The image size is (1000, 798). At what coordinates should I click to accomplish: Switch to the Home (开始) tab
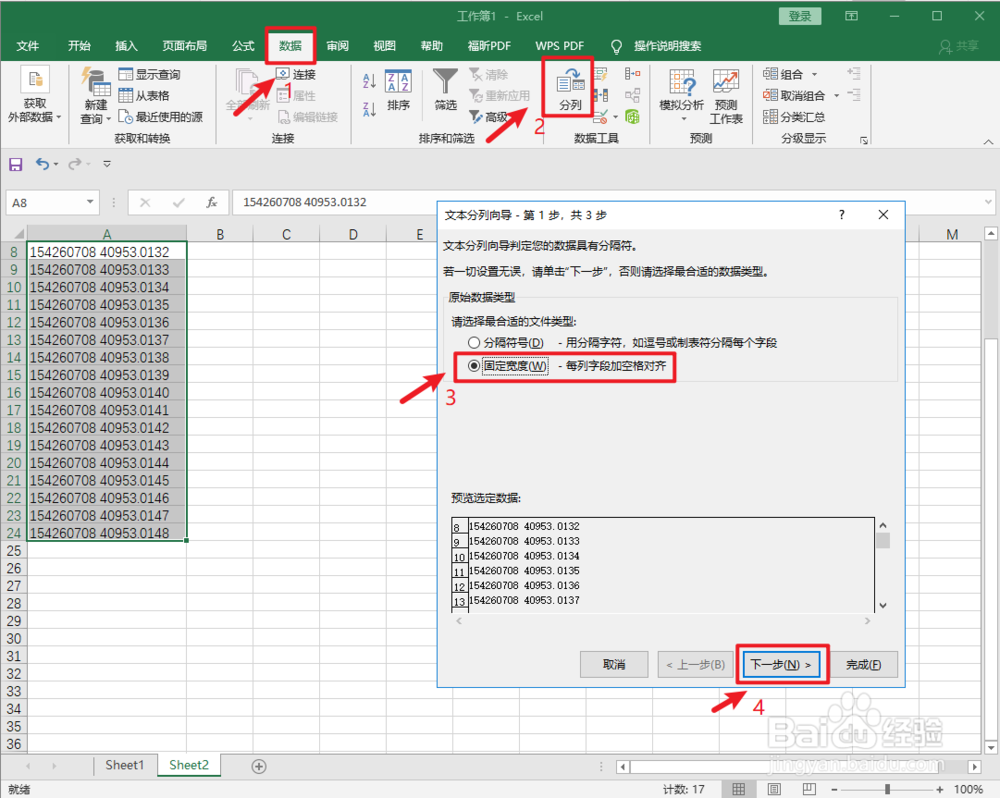(79, 46)
